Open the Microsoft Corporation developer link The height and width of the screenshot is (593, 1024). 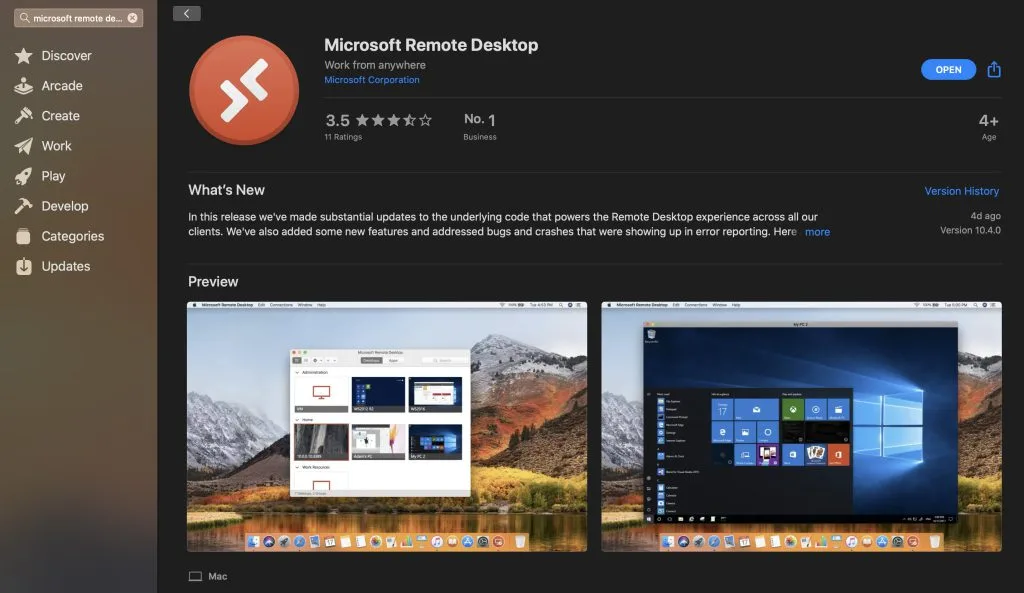click(x=372, y=80)
